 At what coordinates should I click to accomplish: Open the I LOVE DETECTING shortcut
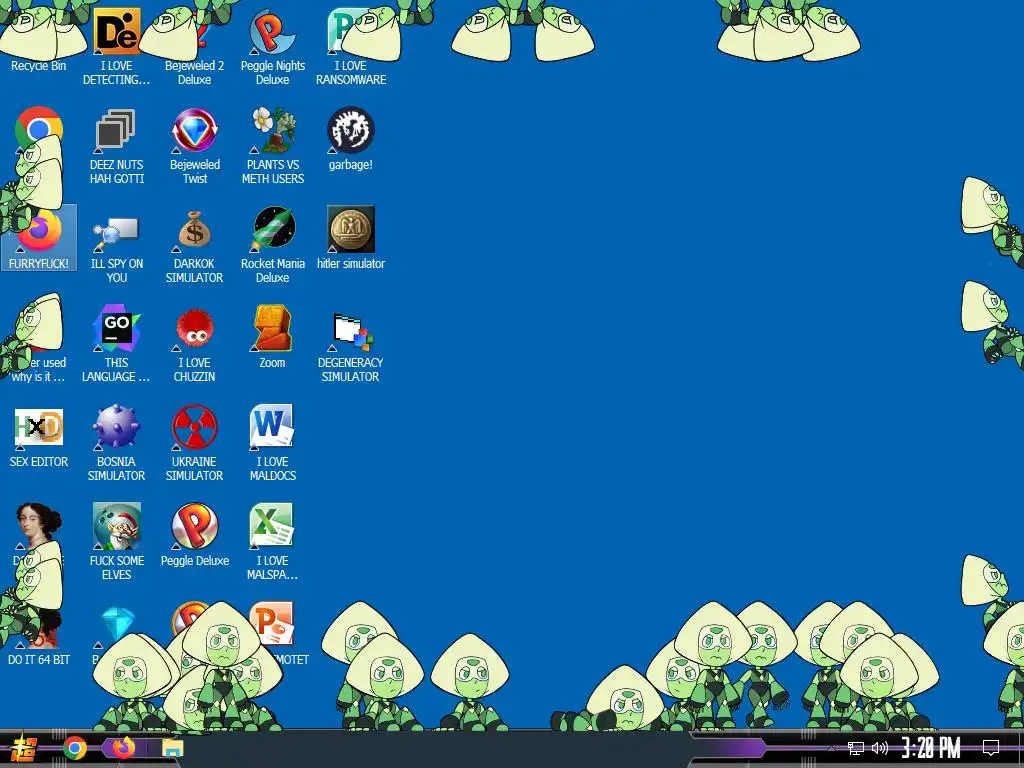116,46
